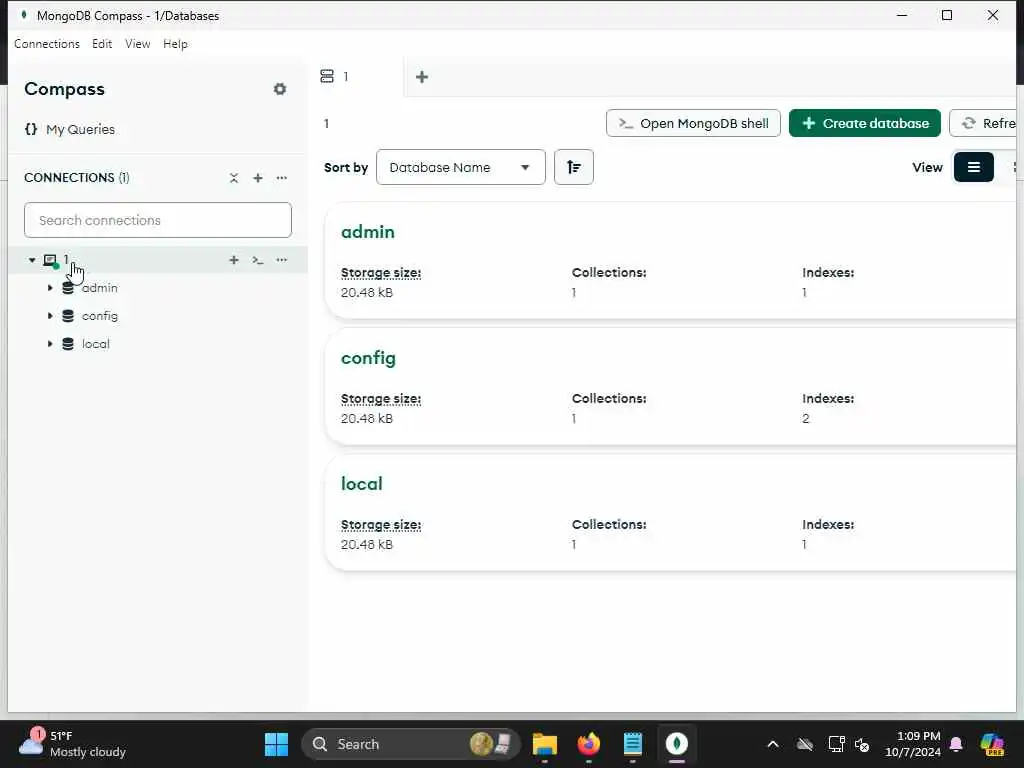
Task: Click config database cylinder icon in sidebar
Action: click(68, 316)
